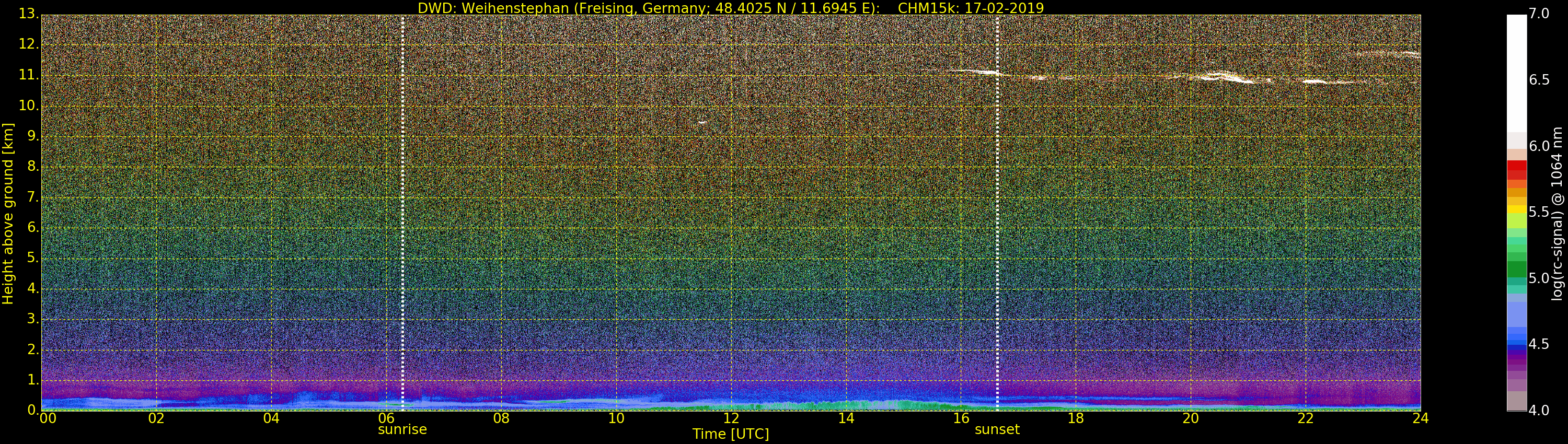Click the white dotted sunset vertical line
This screenshot has width=1568, height=444.
point(998,213)
